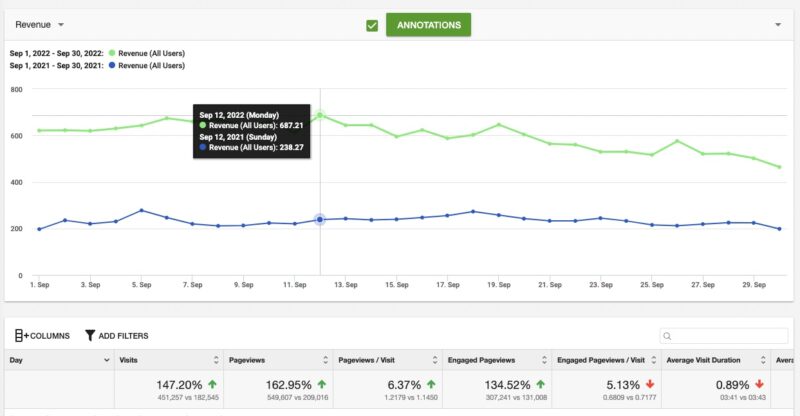The image size is (800, 416).
Task: Sort by Pageviews / Visit sort icon
Action: point(434,359)
